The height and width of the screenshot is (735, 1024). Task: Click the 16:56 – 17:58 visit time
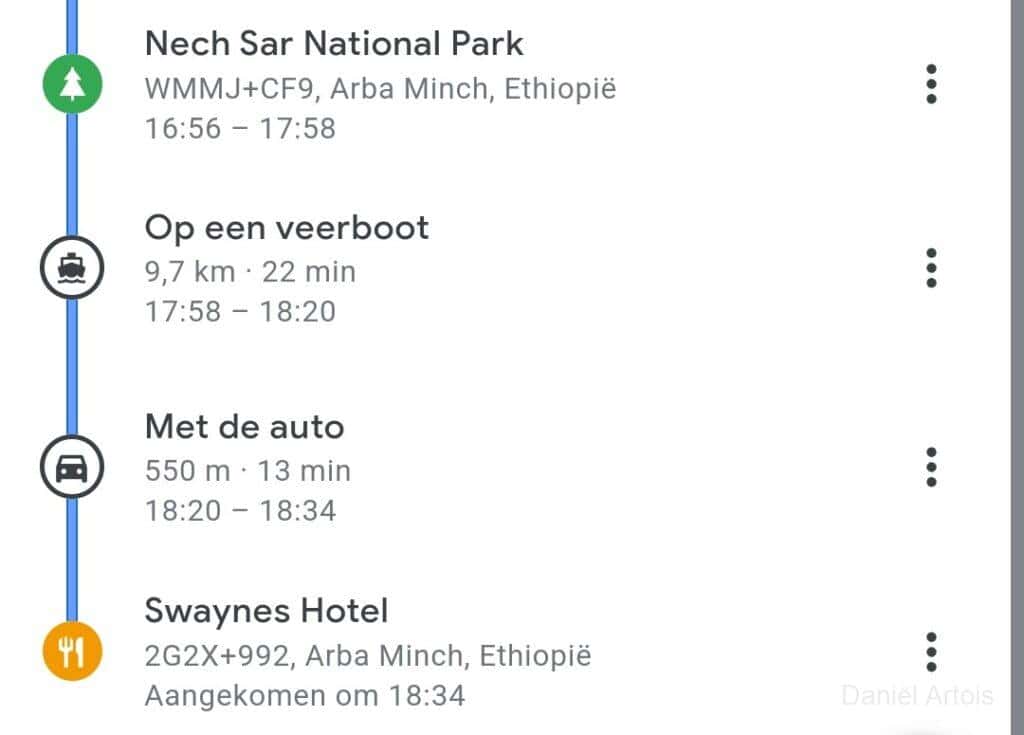pyautogui.click(x=240, y=129)
